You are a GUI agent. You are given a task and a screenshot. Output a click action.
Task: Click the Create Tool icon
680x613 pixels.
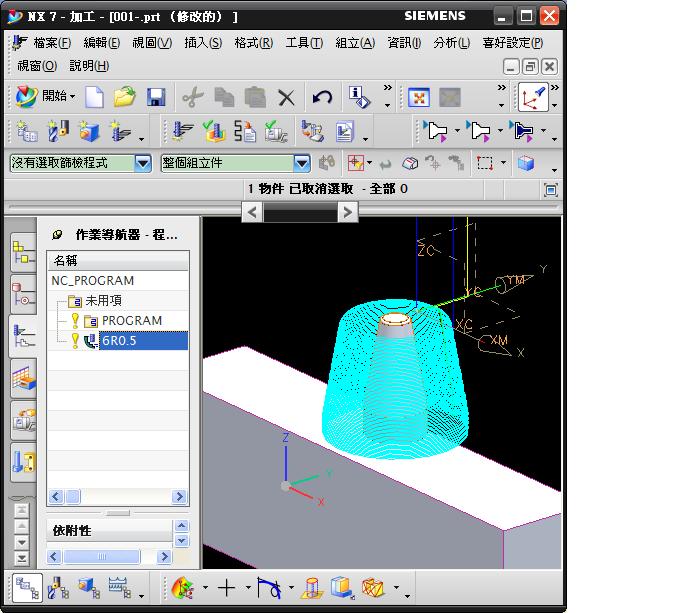point(58,131)
